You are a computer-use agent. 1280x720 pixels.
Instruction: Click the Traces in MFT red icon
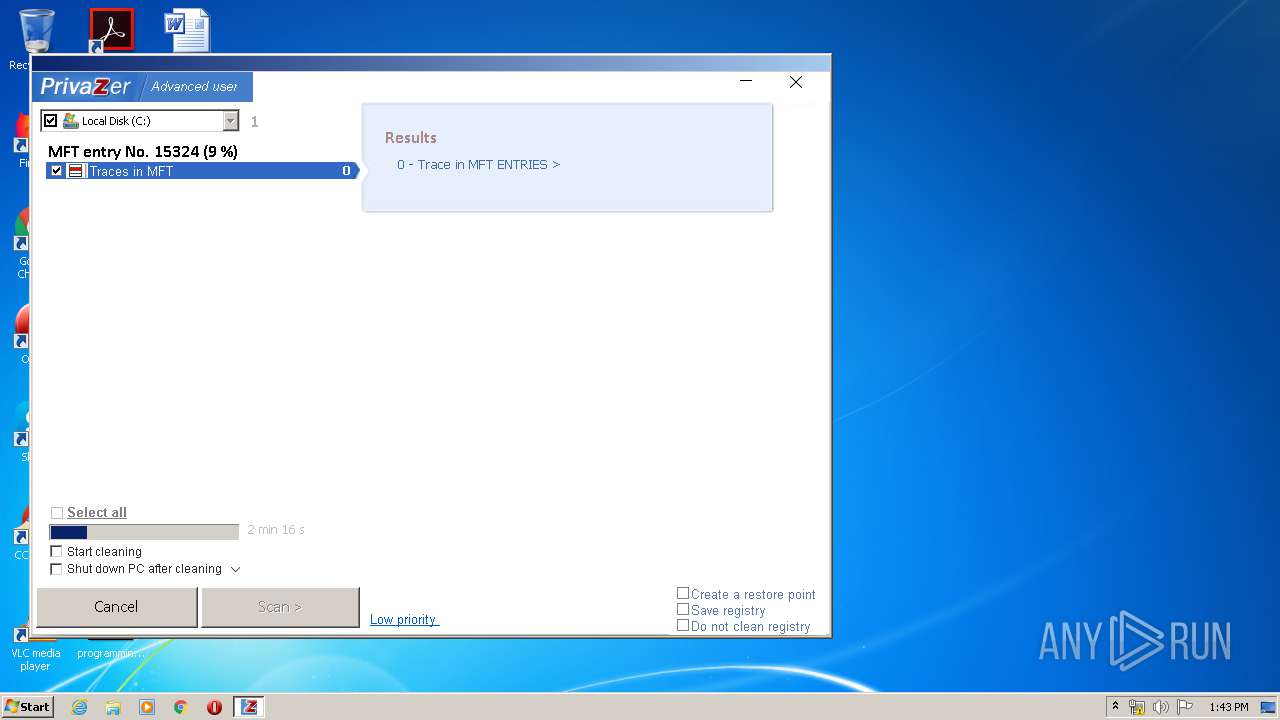(75, 171)
